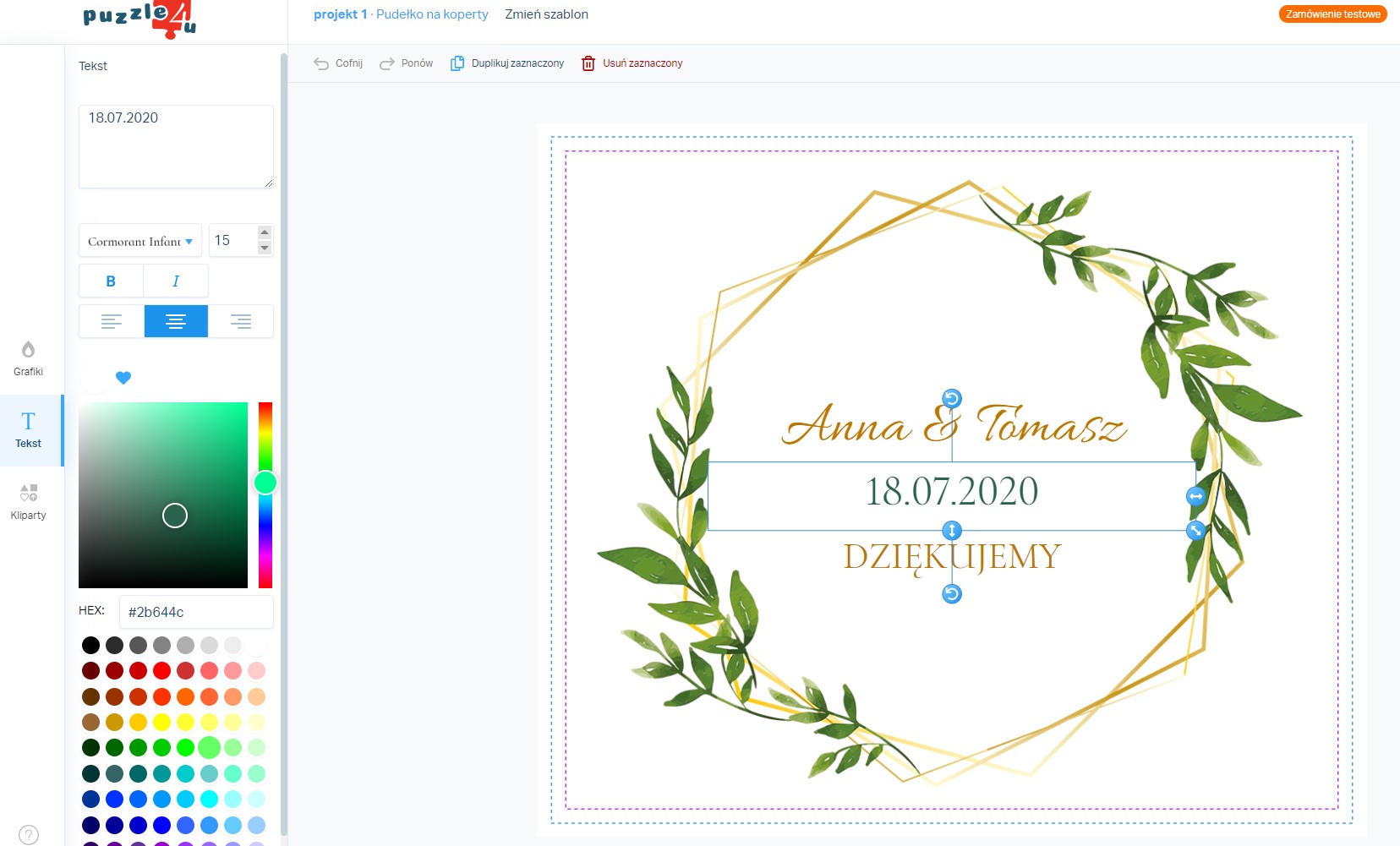The width and height of the screenshot is (1400, 846).
Task: Click the blue heart favorite color icon
Action: click(x=123, y=378)
